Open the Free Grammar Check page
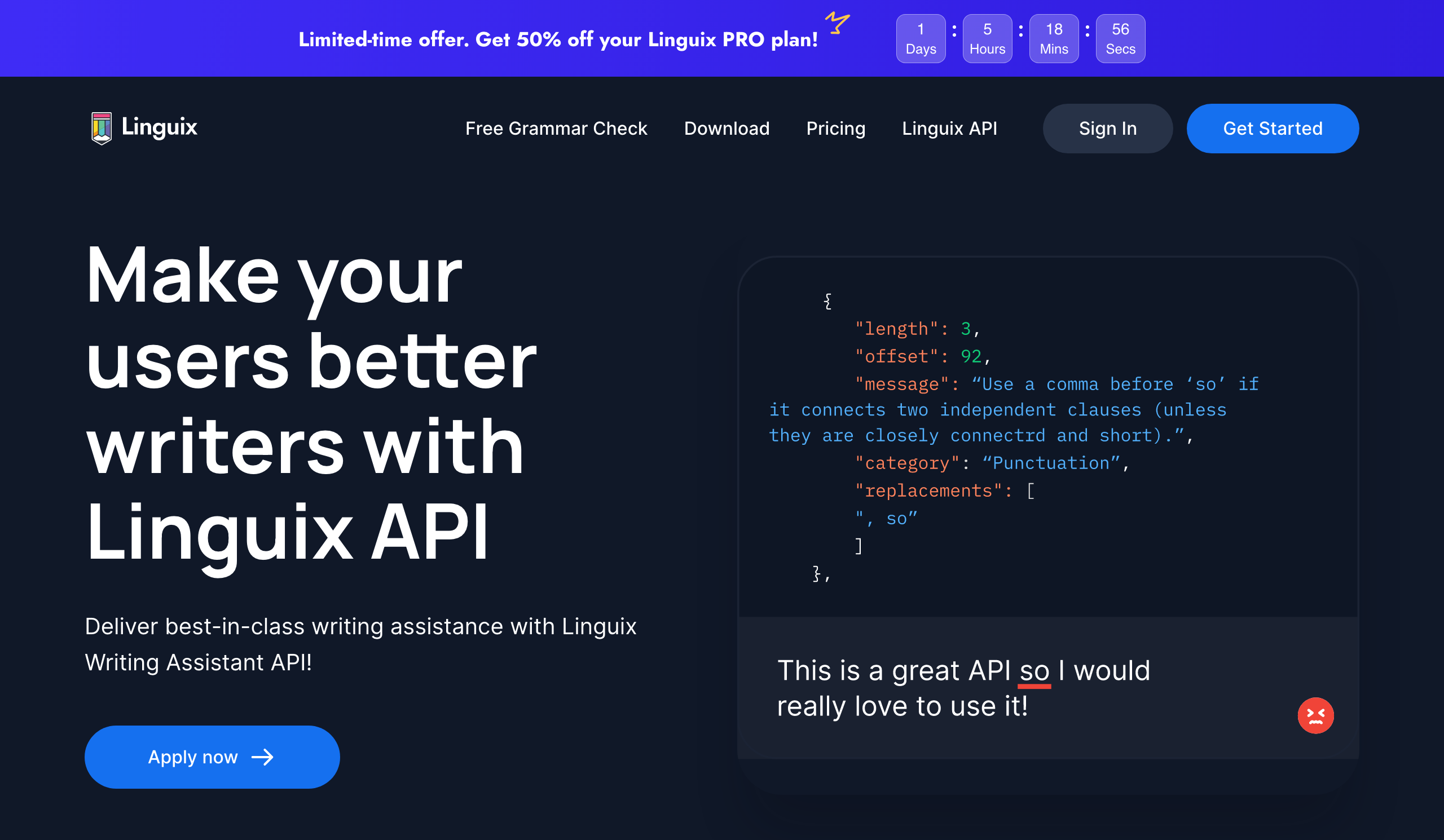This screenshot has height=840, width=1444. (556, 129)
